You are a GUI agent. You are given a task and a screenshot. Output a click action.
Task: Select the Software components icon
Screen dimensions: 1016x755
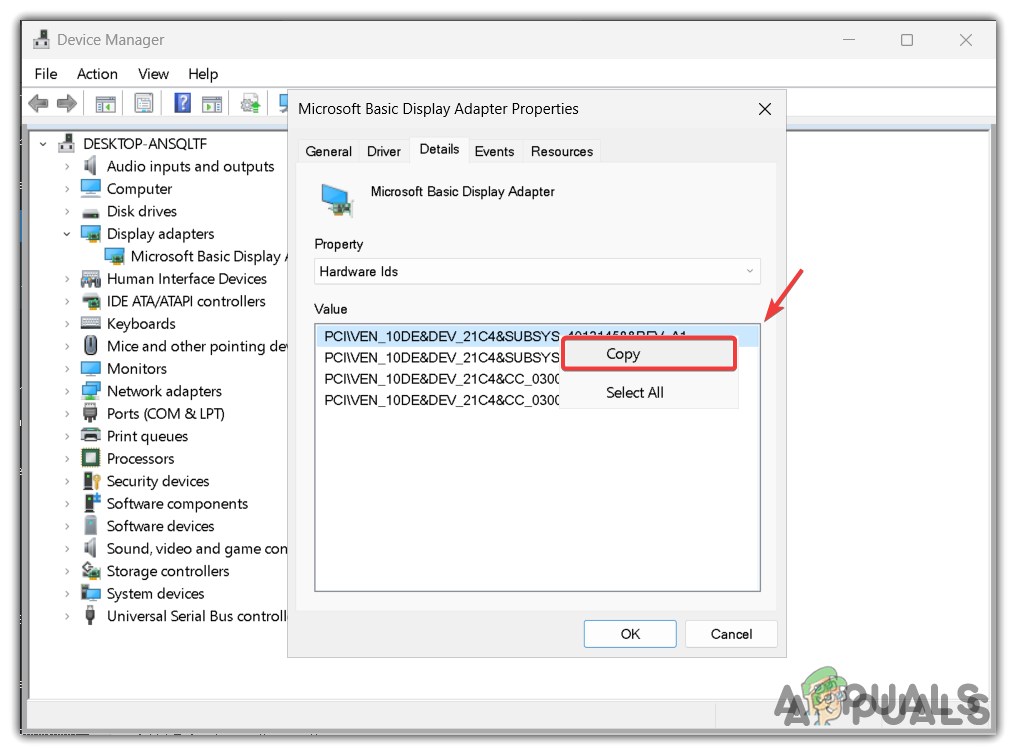pyautogui.click(x=92, y=503)
